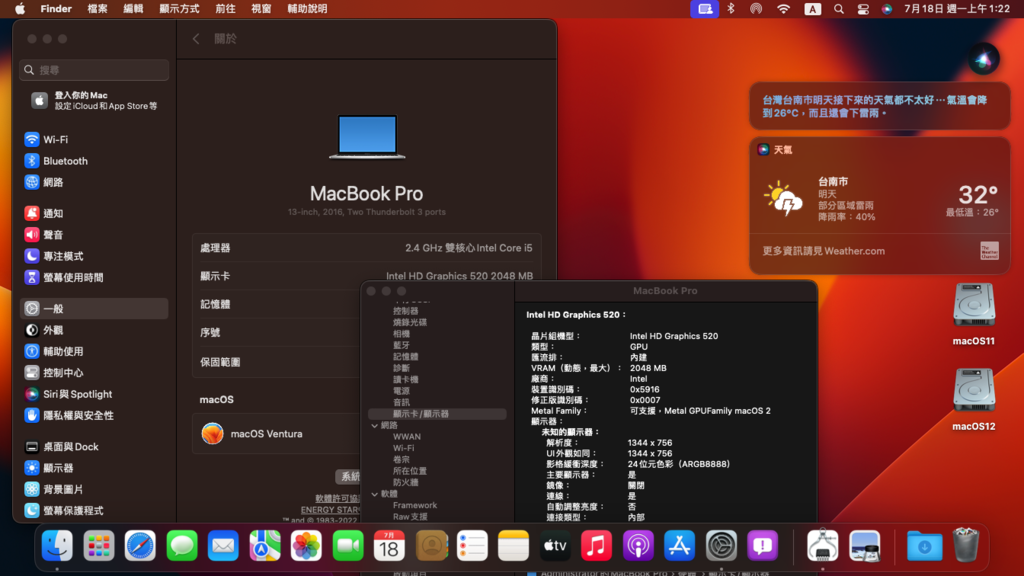Image resolution: width=1024 pixels, height=576 pixels.
Task: Open Mail app in Dock
Action: 223,545
